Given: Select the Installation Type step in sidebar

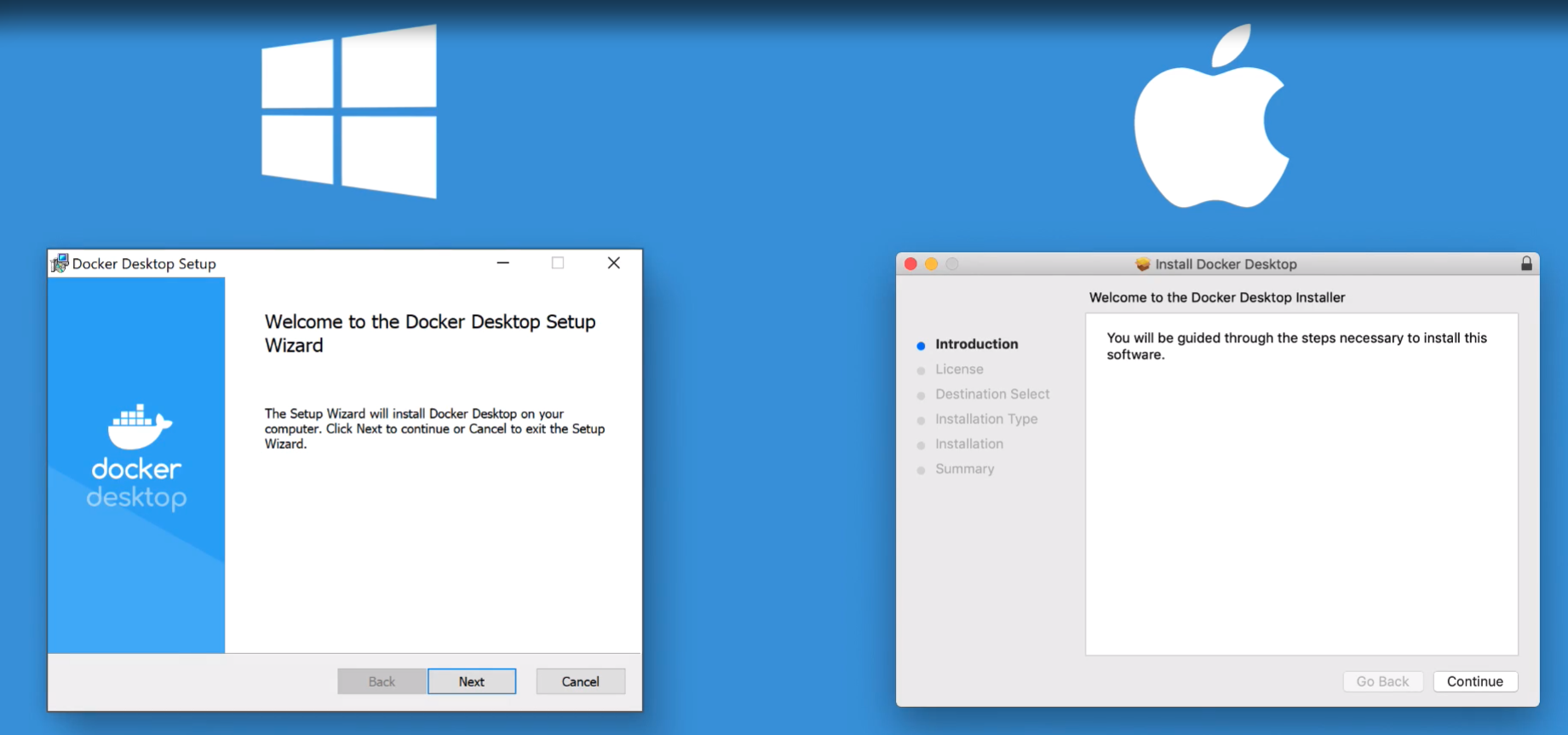Looking at the screenshot, I should pyautogui.click(x=986, y=419).
